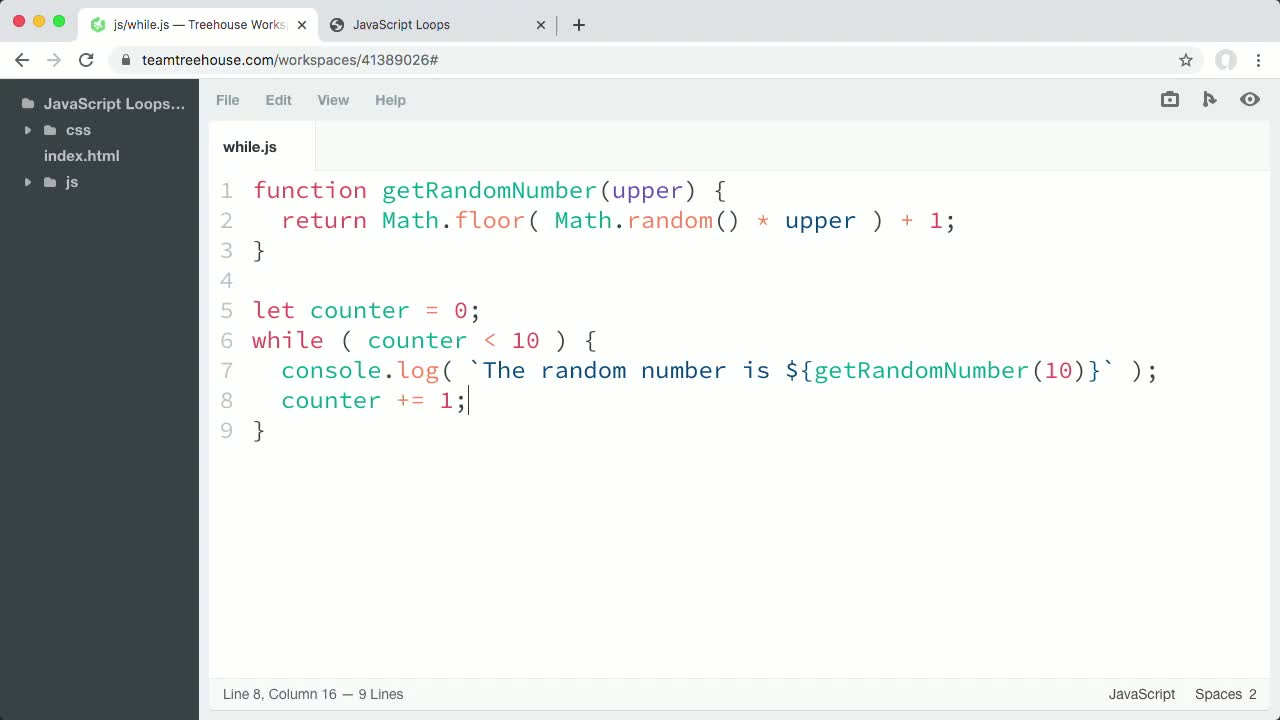Select the css folder icon
Viewport: 1280px width, 720px height.
51,130
